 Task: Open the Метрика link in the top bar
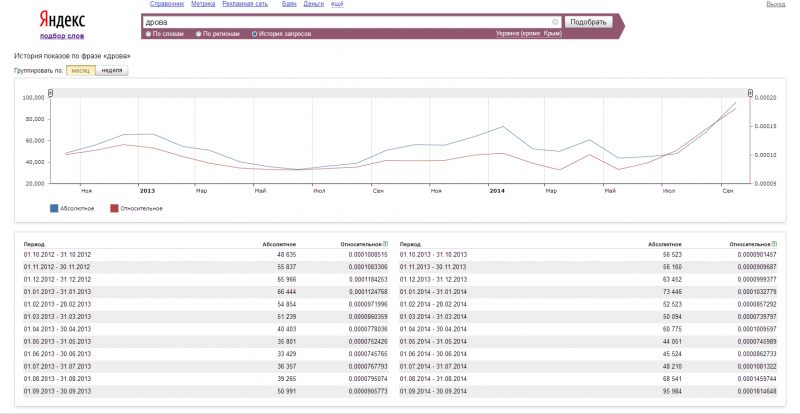pos(203,4)
